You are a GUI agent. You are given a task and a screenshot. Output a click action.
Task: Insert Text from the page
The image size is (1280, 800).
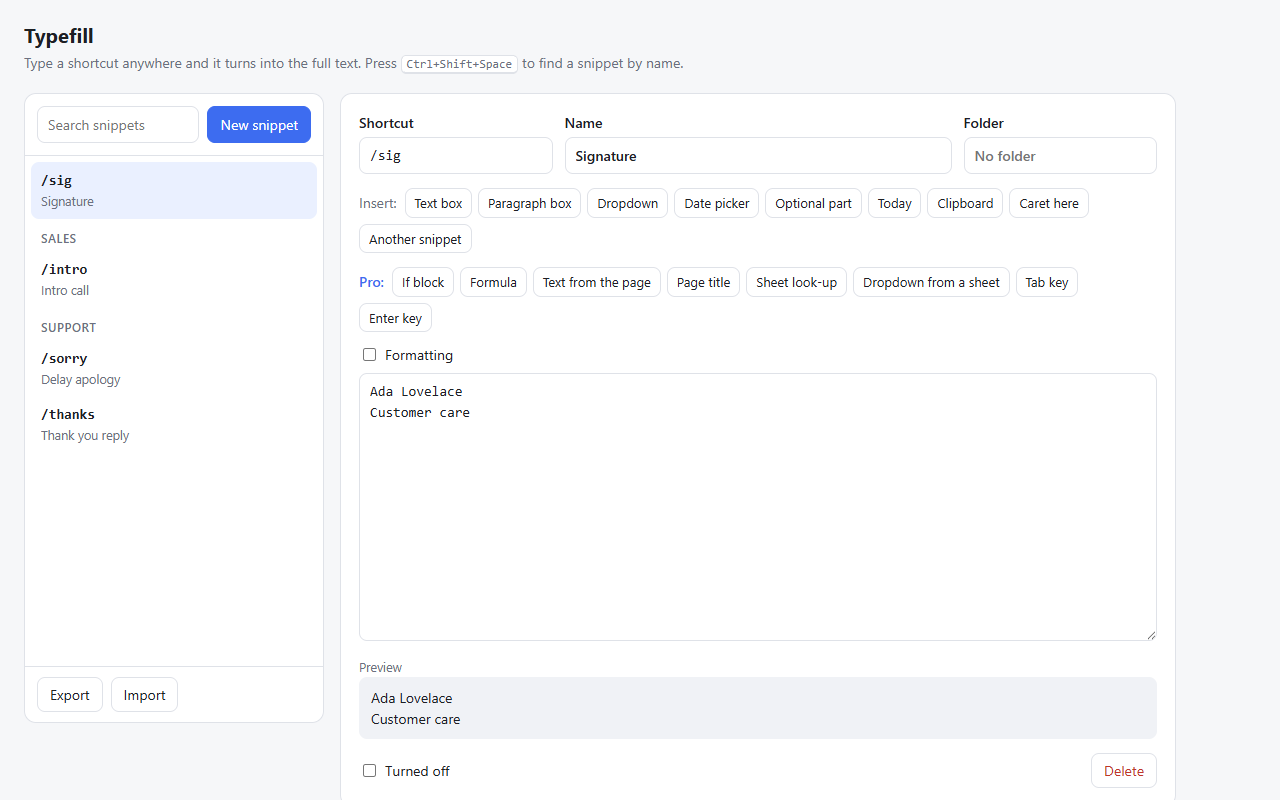point(597,282)
